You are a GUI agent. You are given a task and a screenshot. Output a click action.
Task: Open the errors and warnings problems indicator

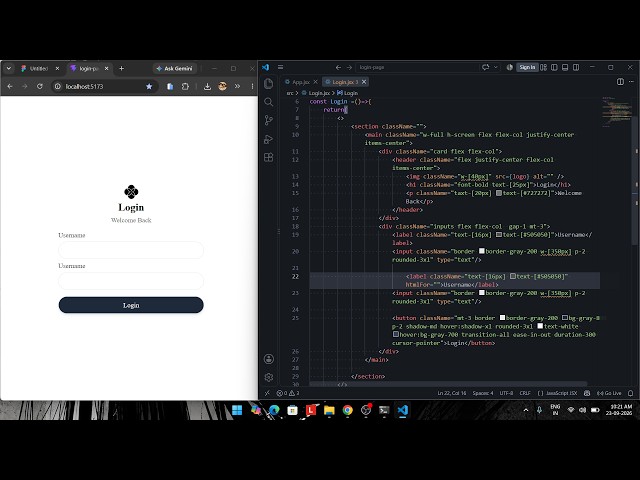[288, 393]
